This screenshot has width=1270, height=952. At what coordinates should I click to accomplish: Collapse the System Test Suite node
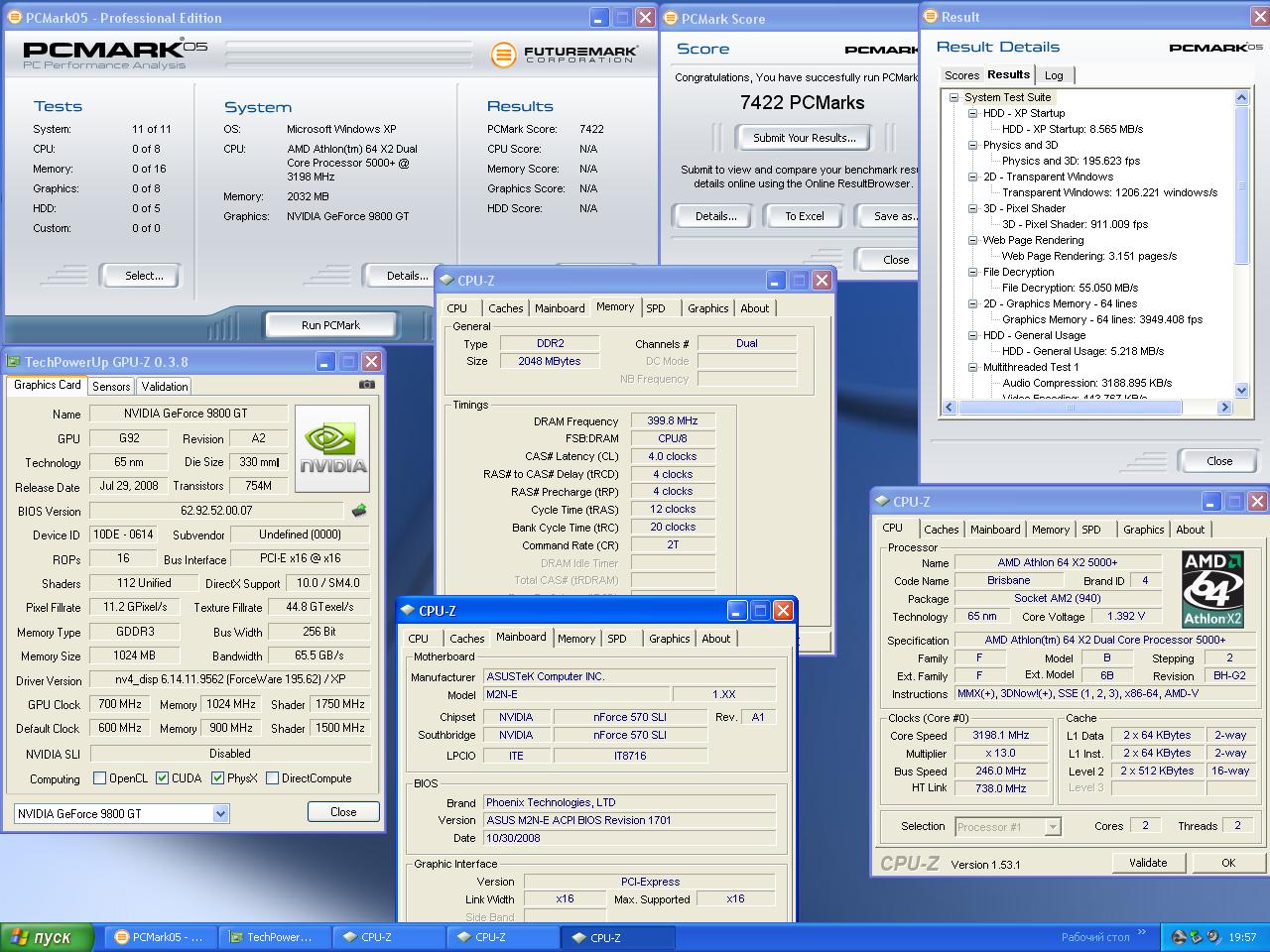[954, 97]
